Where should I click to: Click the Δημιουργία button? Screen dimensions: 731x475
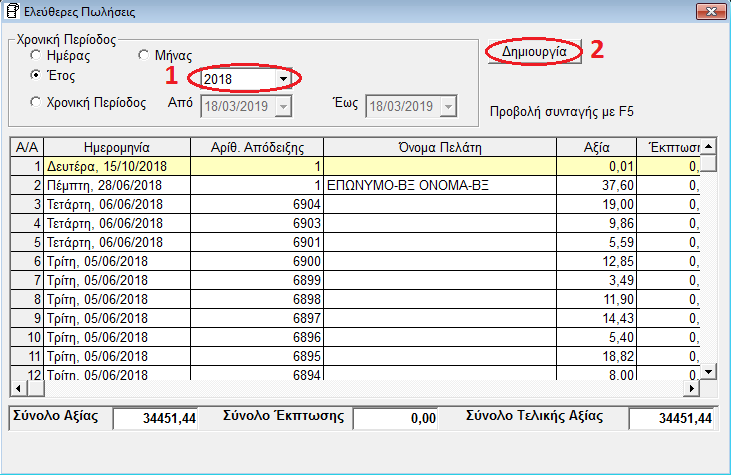coord(534,51)
